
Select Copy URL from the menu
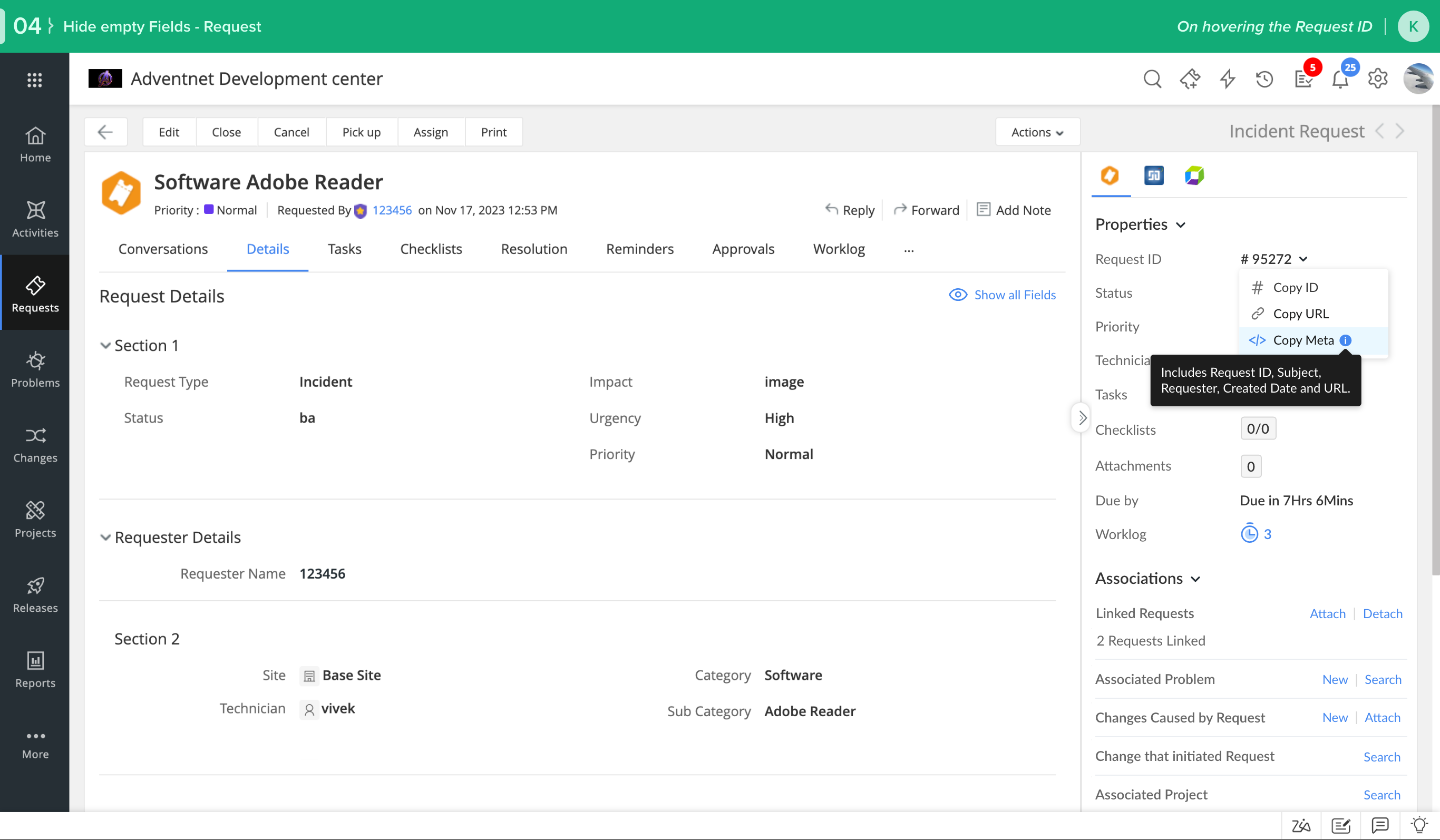1300,314
